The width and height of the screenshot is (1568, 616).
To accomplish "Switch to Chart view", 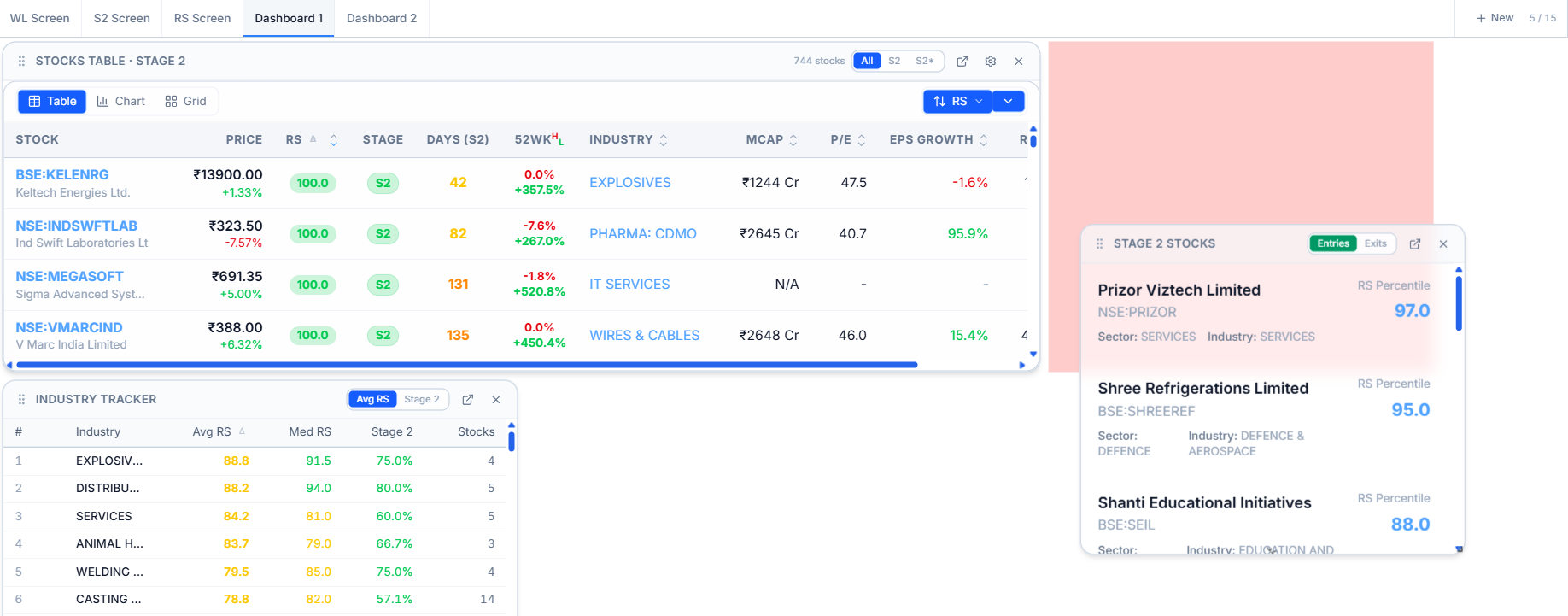I will point(121,102).
